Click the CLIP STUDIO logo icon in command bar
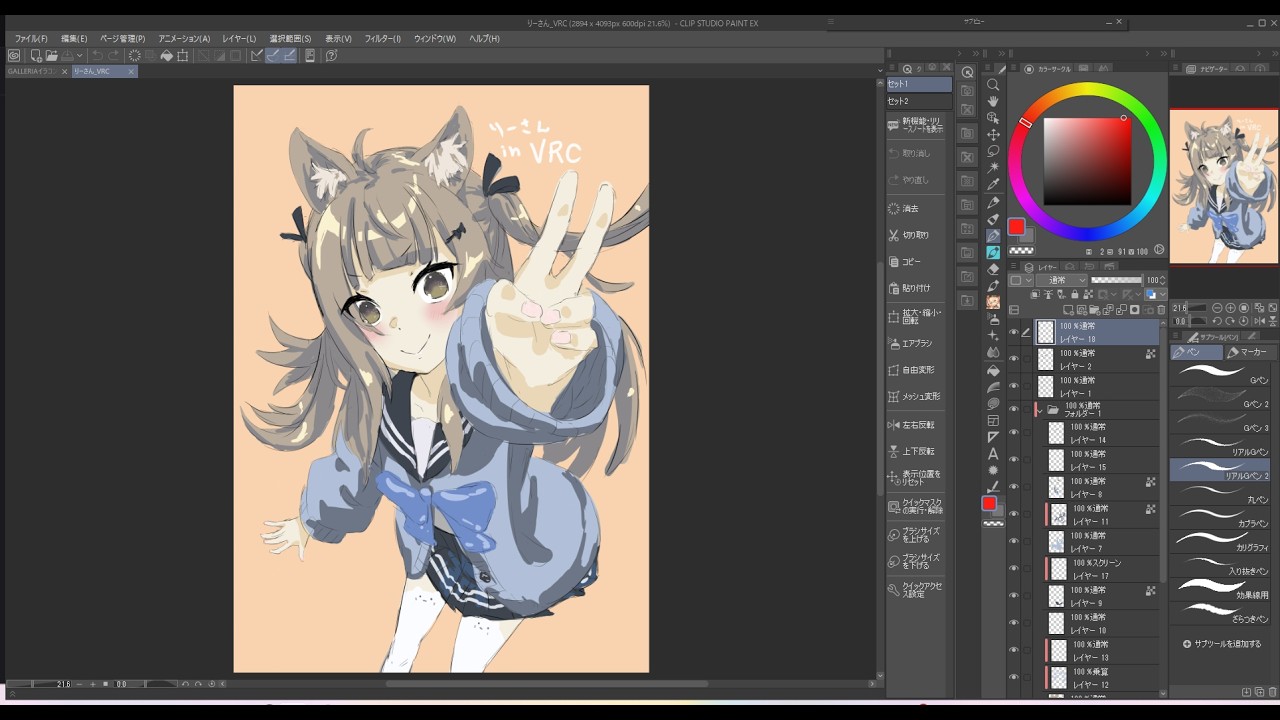 point(14,56)
